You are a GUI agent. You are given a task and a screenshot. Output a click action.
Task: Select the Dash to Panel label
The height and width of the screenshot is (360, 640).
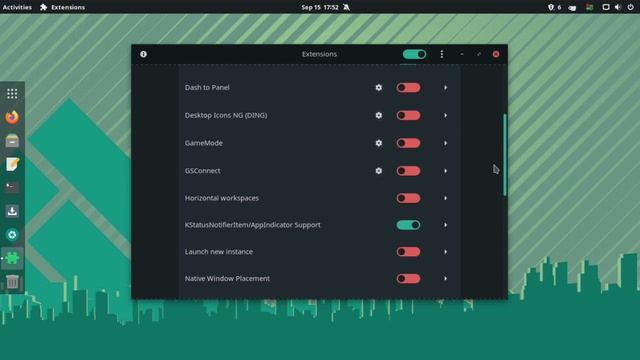[207, 87]
